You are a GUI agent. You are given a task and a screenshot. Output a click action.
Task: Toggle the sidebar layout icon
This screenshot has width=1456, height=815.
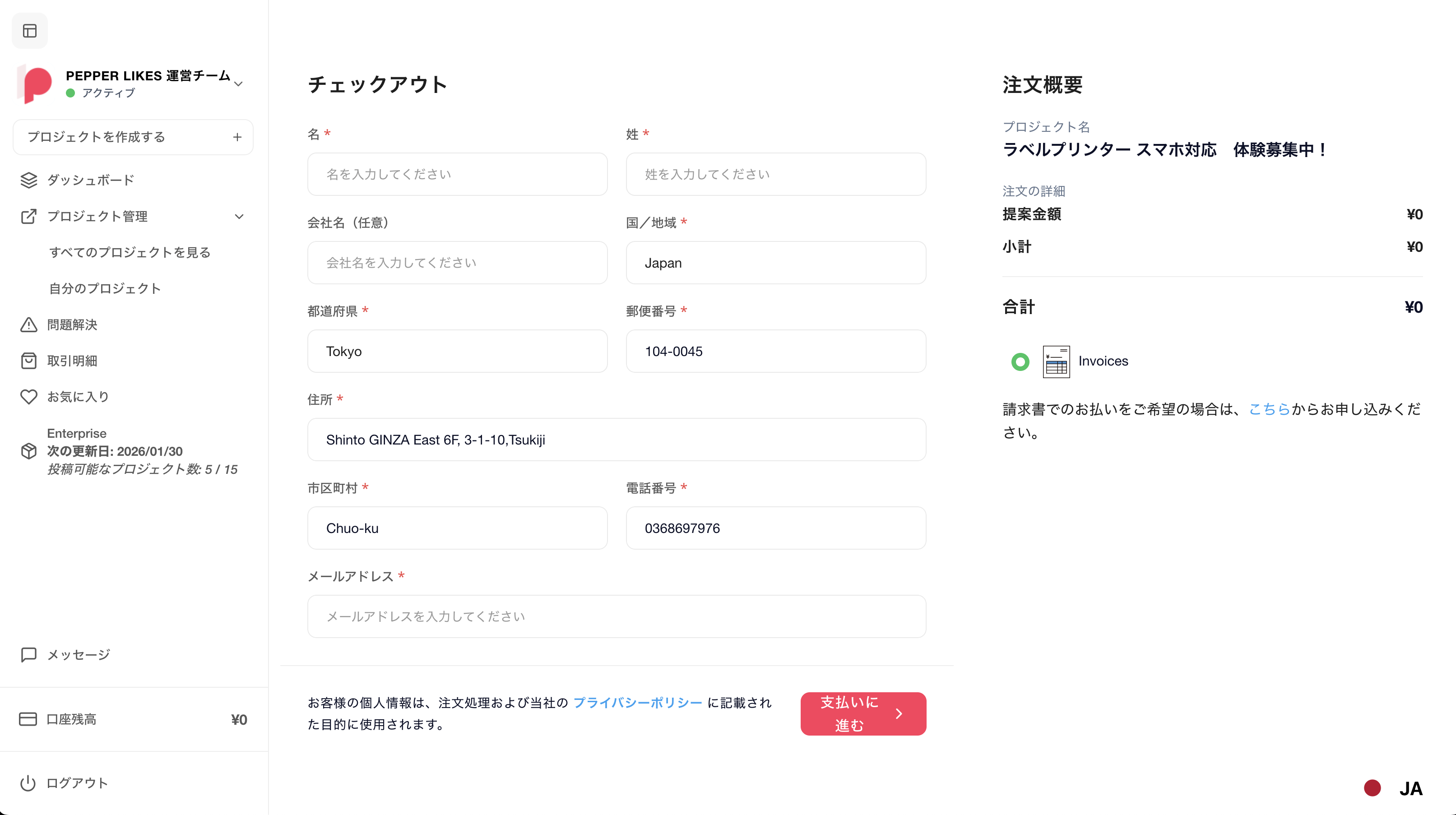point(30,31)
